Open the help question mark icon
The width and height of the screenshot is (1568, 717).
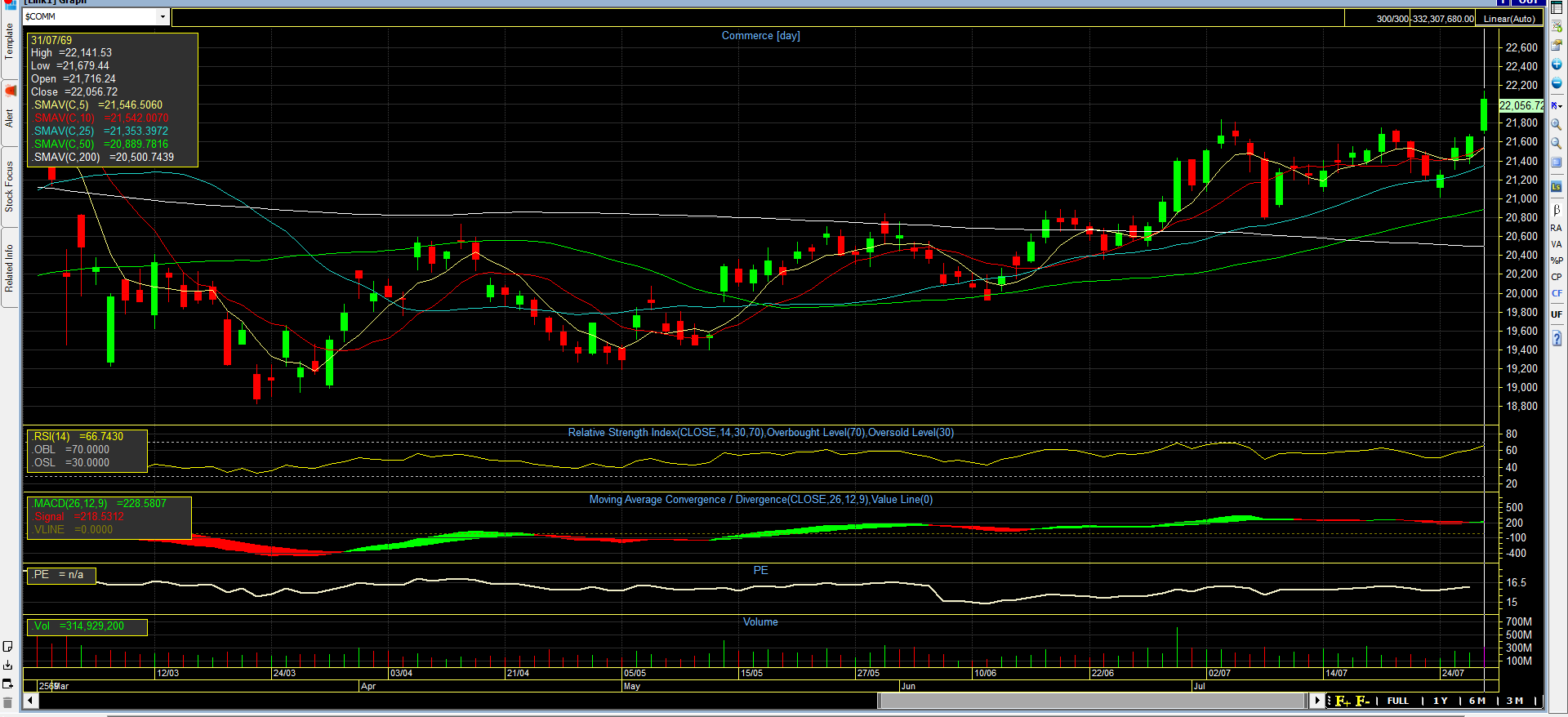1557,338
